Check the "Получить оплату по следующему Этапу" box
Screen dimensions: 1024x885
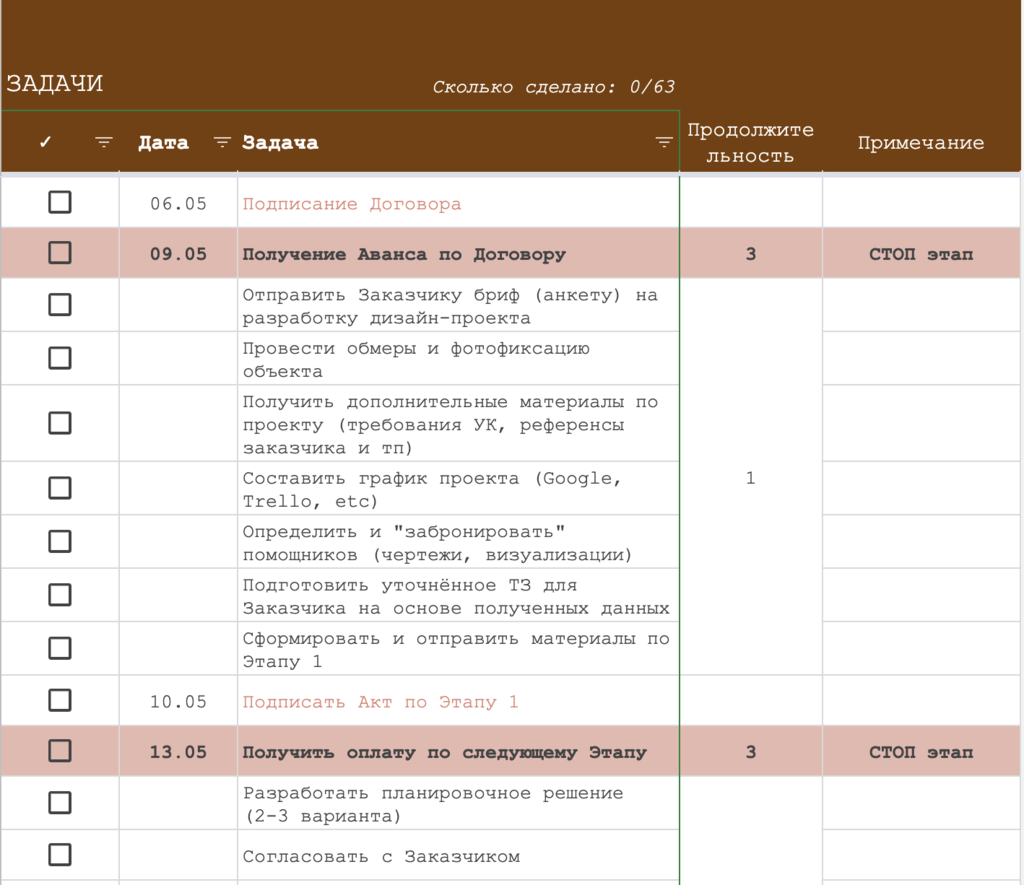tap(59, 752)
